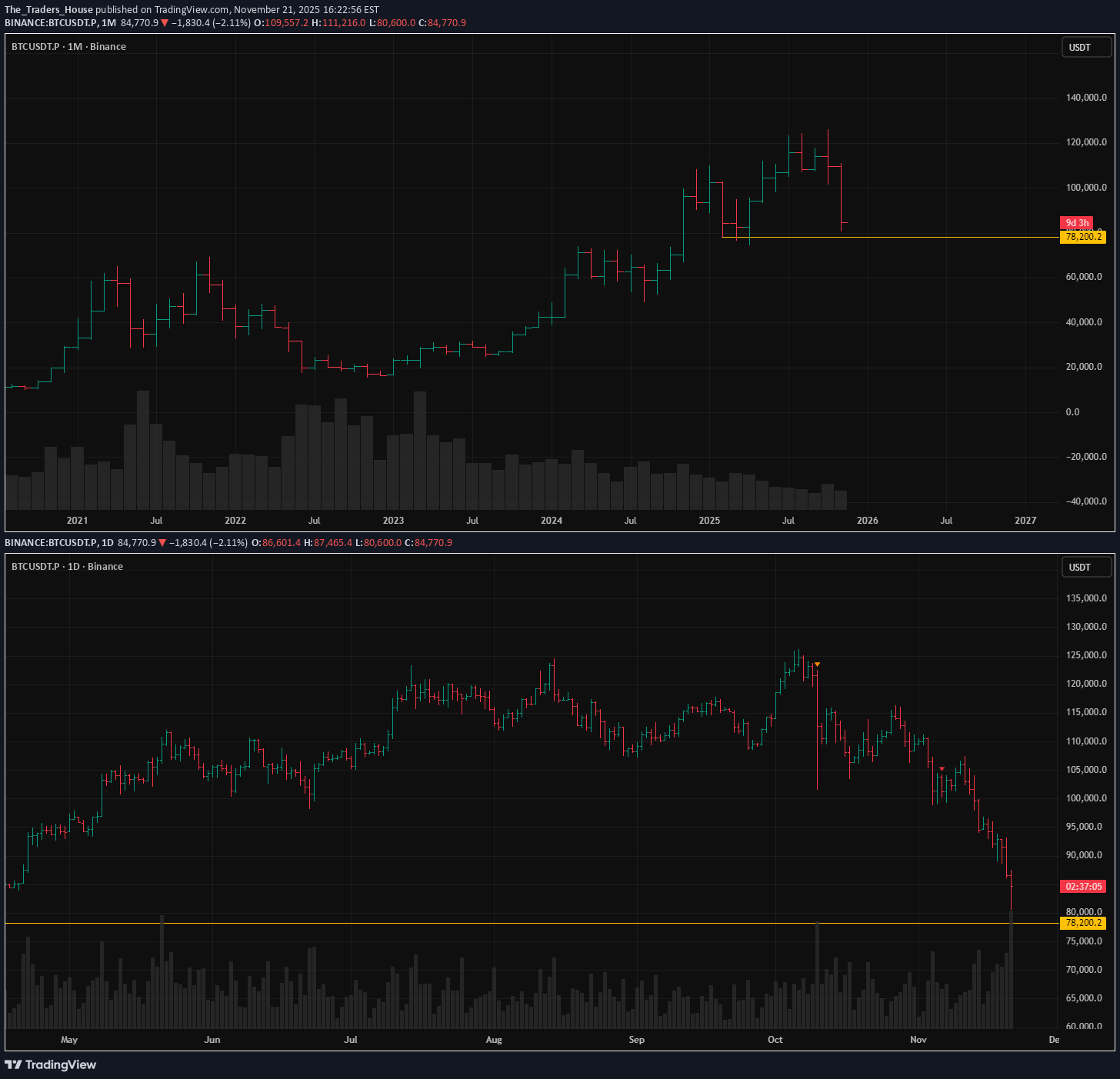Click the red triangle marker near November

click(942, 769)
